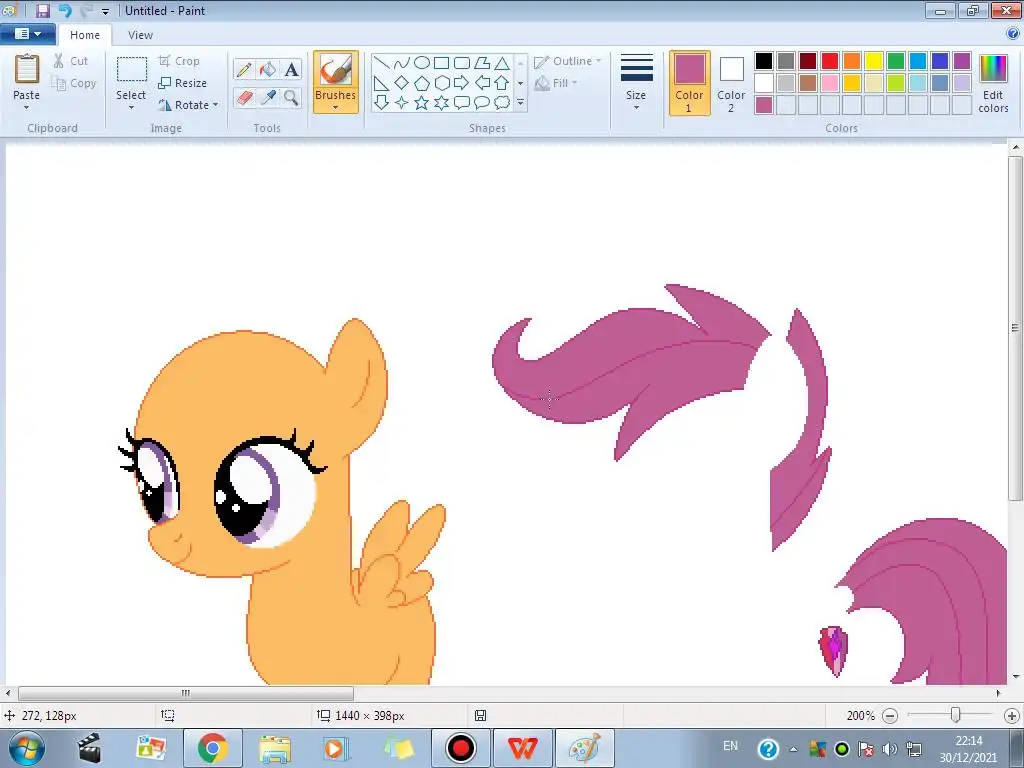This screenshot has width=1024, height=768.
Task: Open the Size thickness dropdown
Action: pos(637,83)
